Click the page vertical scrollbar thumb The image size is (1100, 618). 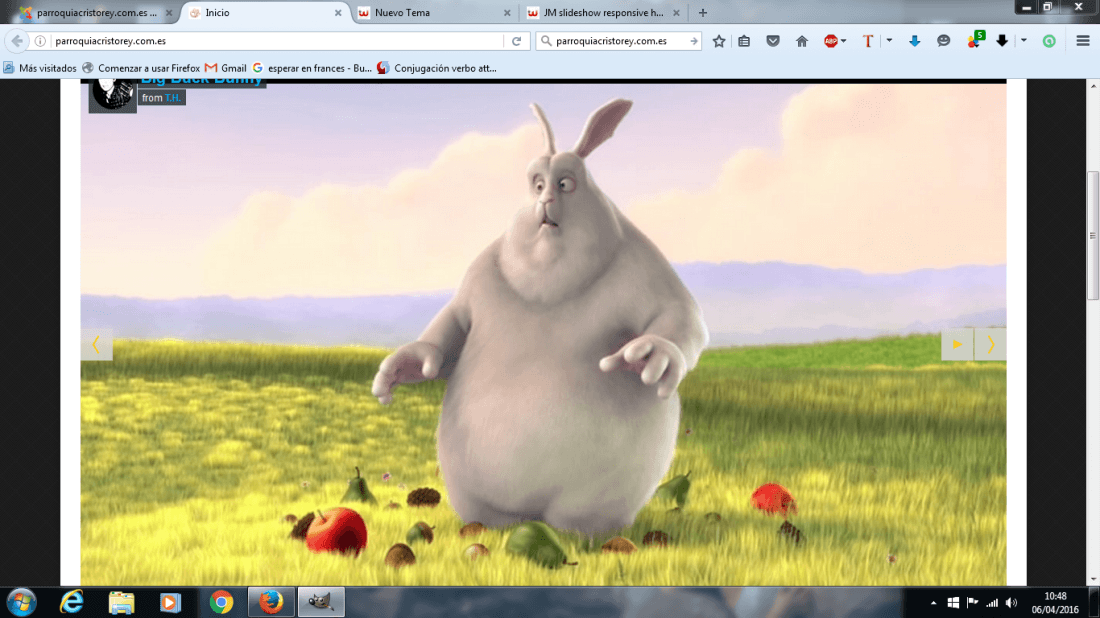click(1092, 235)
